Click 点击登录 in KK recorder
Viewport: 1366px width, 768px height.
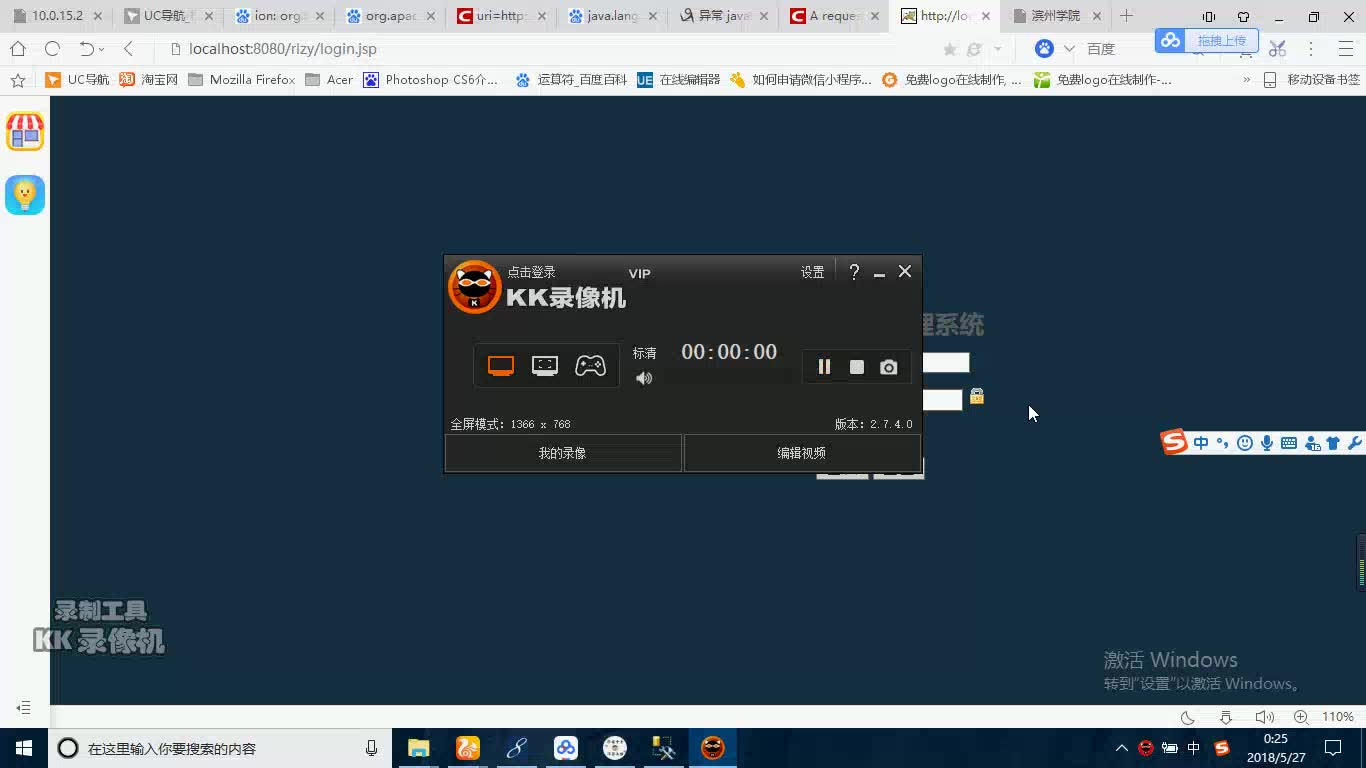531,272
